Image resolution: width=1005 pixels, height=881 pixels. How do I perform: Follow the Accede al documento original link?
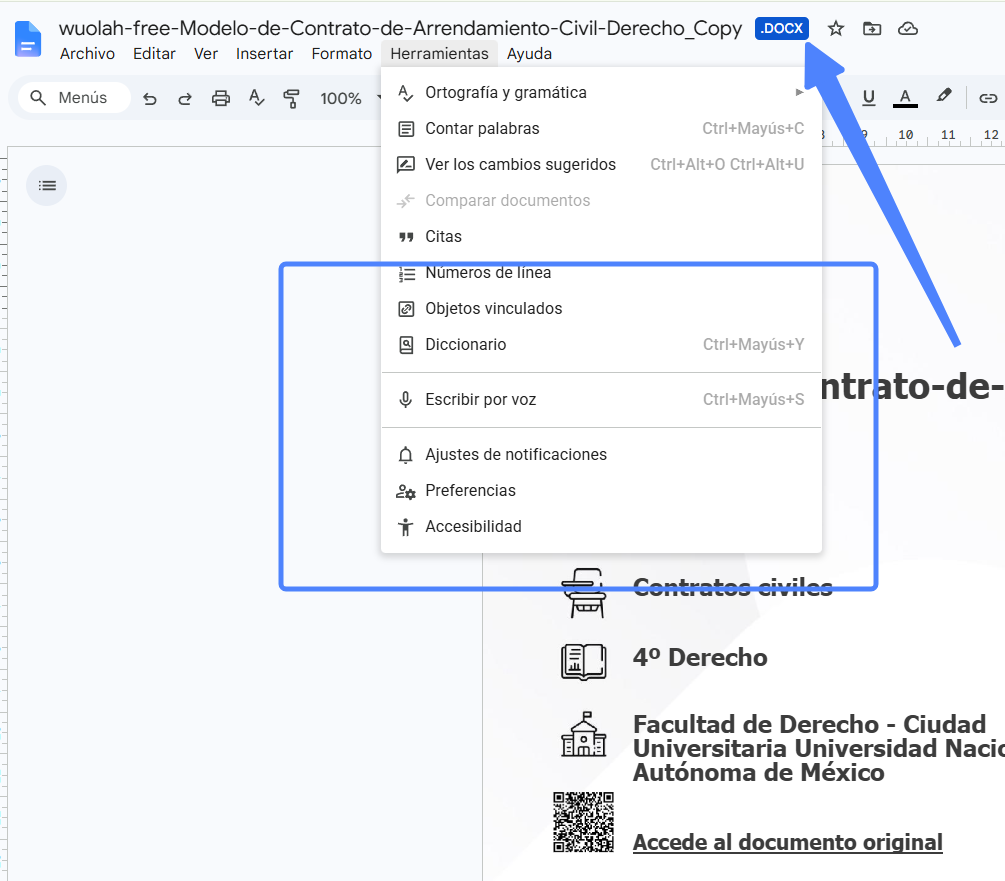tap(787, 842)
